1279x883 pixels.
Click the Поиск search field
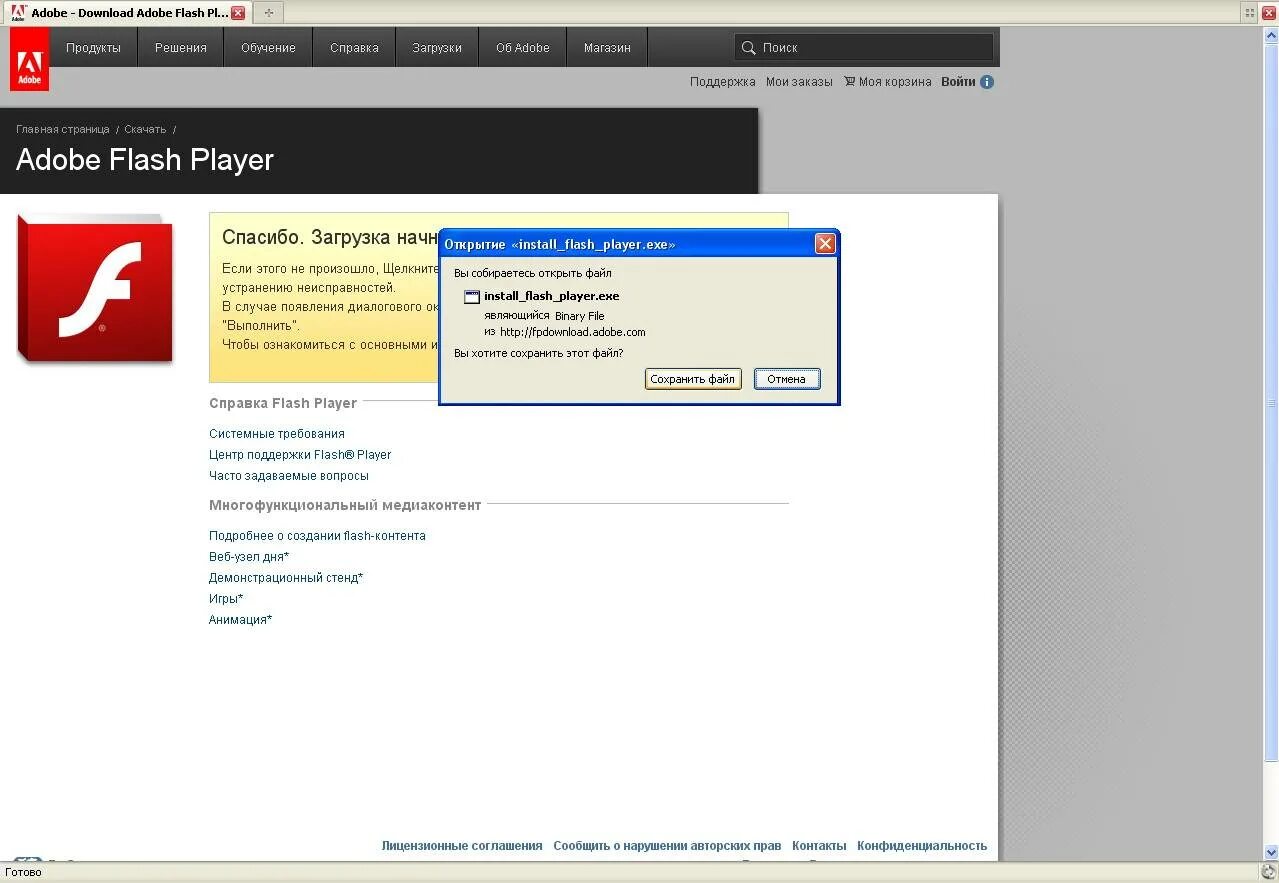tap(864, 47)
